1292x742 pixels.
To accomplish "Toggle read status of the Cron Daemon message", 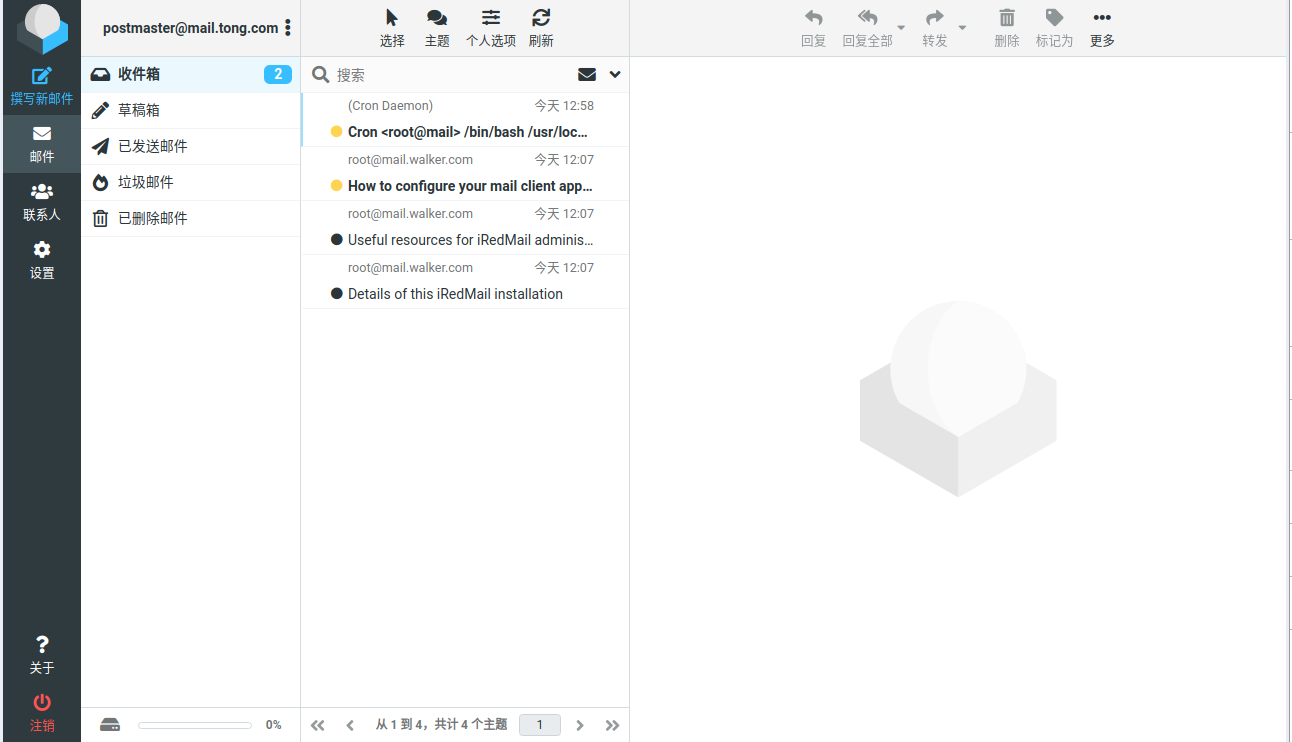I will (336, 131).
